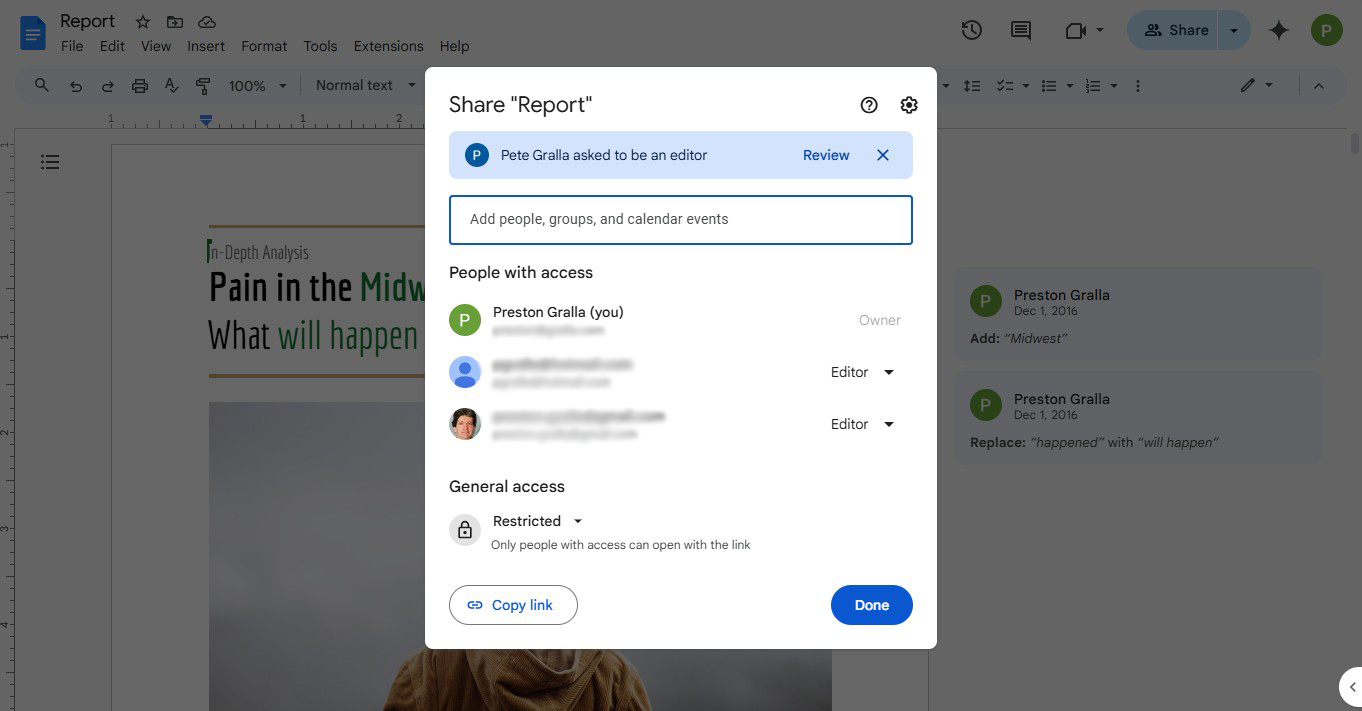Click Done to close the dialog
The height and width of the screenshot is (711, 1362).
[x=871, y=605]
